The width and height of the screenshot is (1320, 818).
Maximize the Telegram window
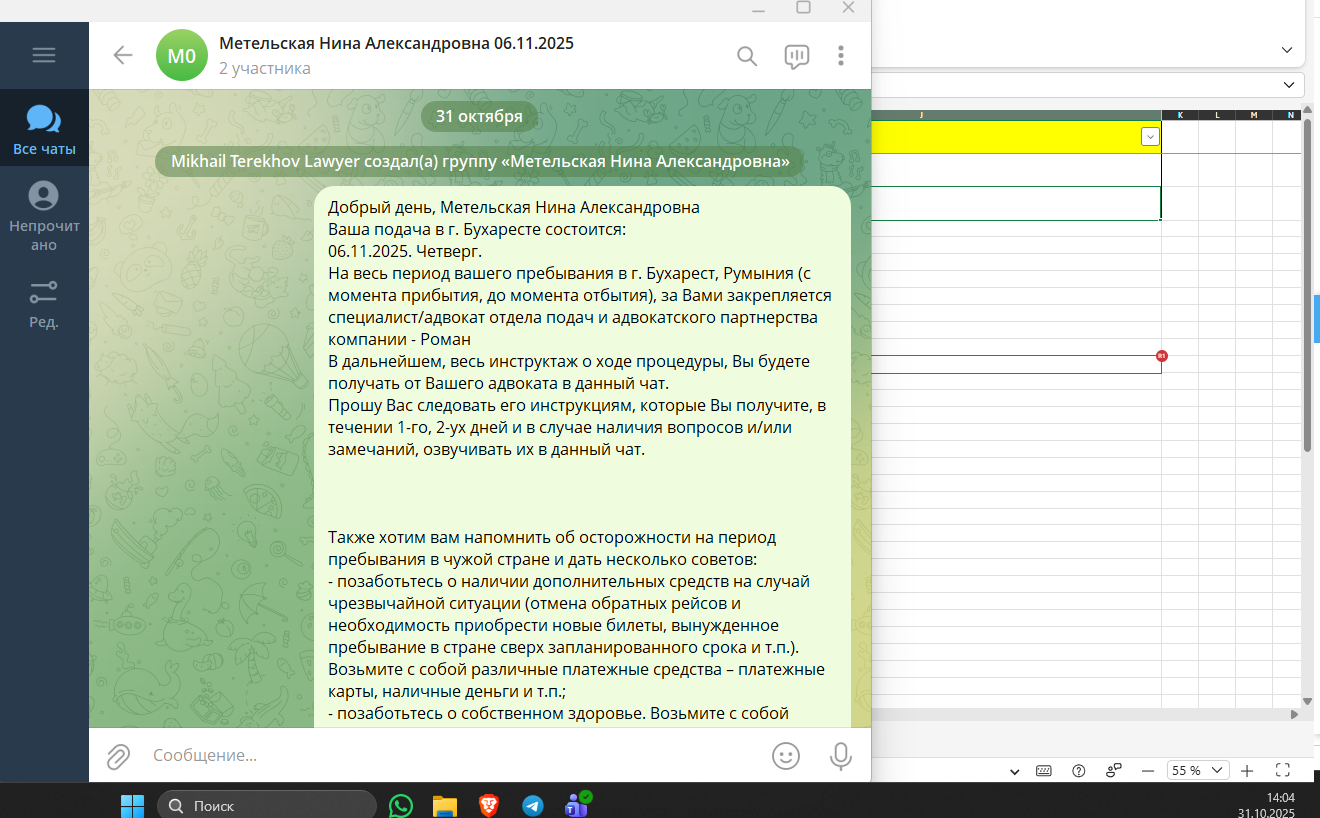tap(803, 8)
